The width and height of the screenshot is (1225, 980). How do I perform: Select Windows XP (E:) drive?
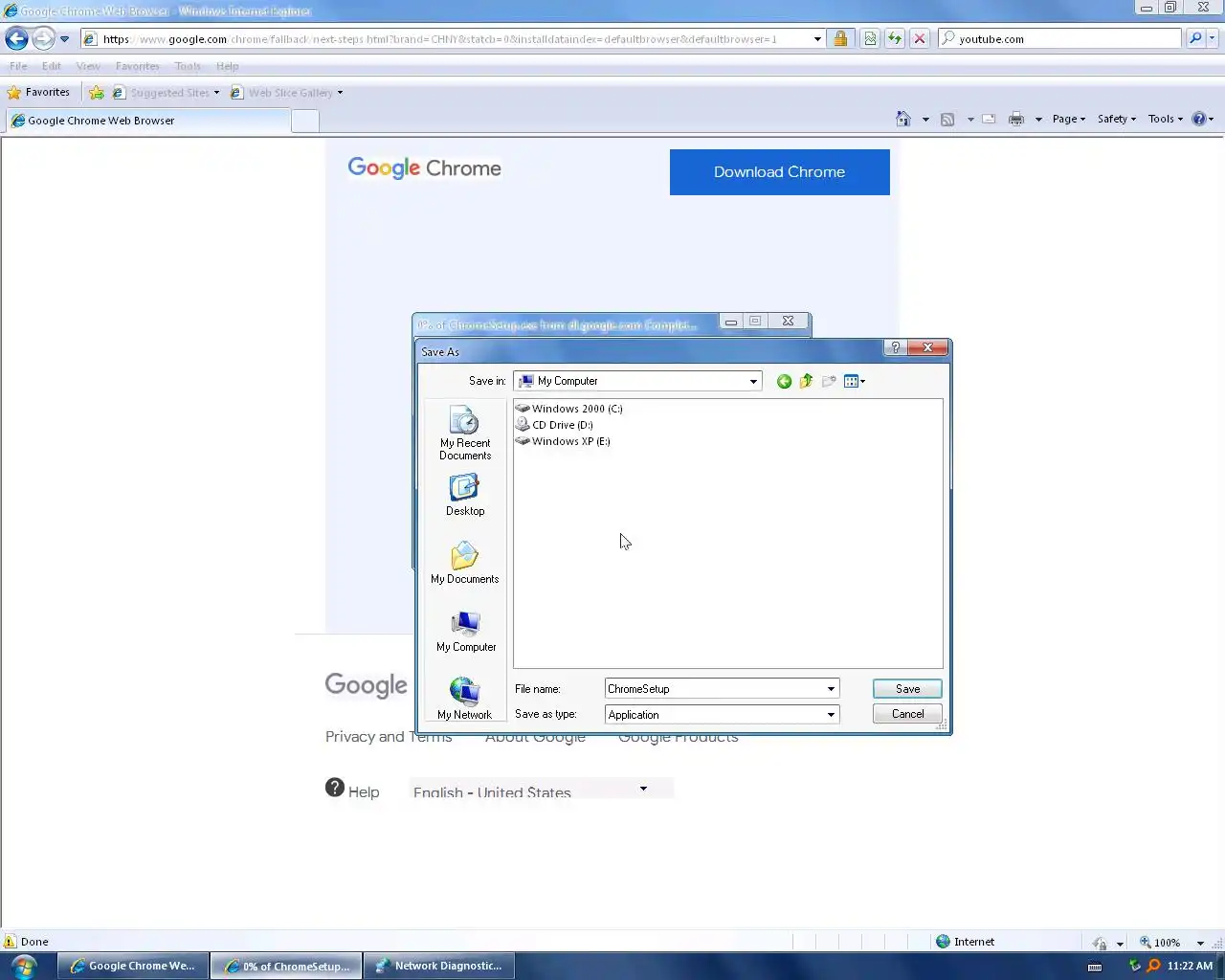tap(563, 441)
